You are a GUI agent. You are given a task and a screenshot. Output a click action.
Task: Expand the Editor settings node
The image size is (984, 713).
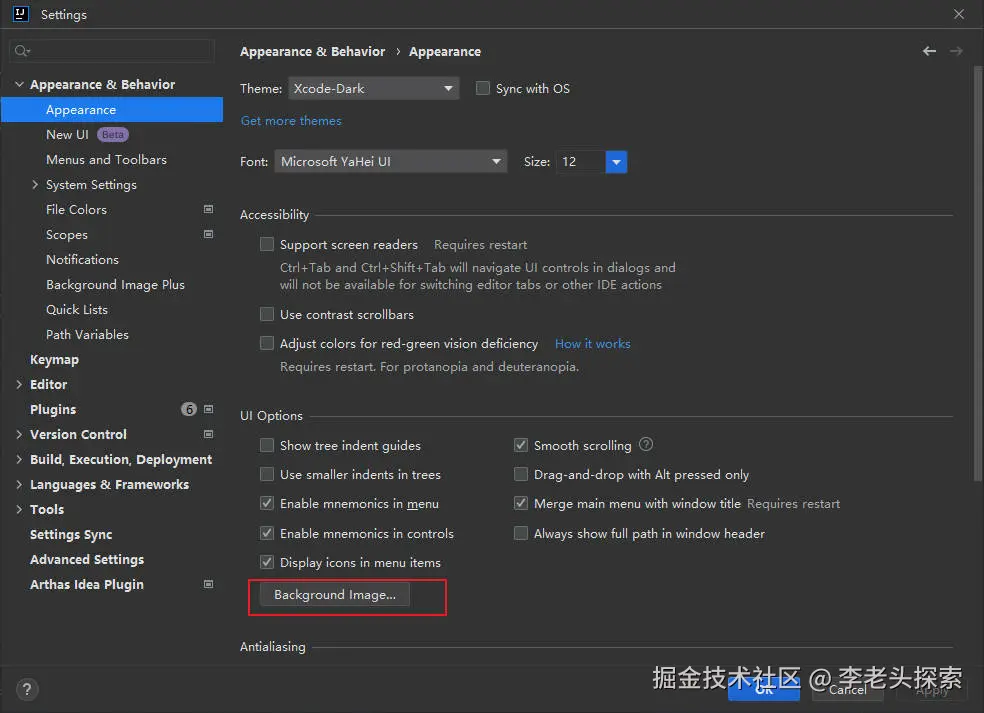pyautogui.click(x=19, y=384)
